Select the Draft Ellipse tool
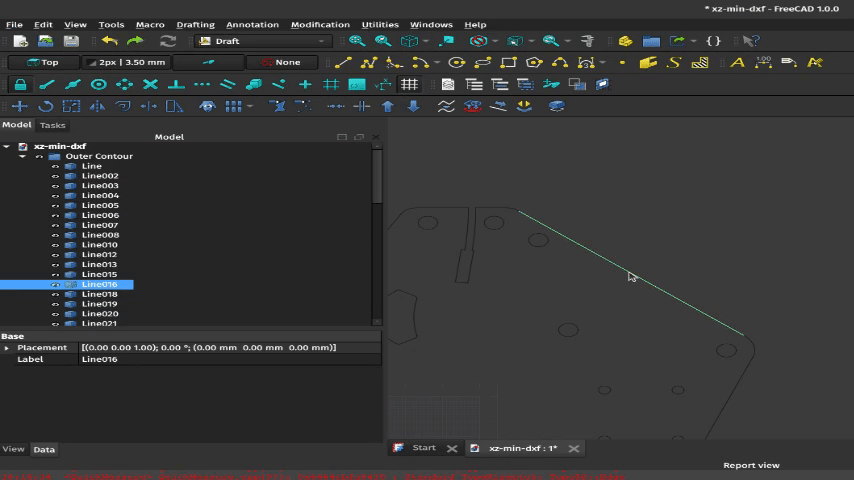 click(x=483, y=63)
